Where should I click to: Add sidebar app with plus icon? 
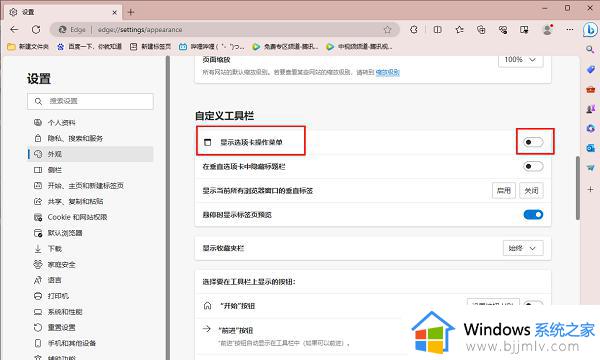590,189
